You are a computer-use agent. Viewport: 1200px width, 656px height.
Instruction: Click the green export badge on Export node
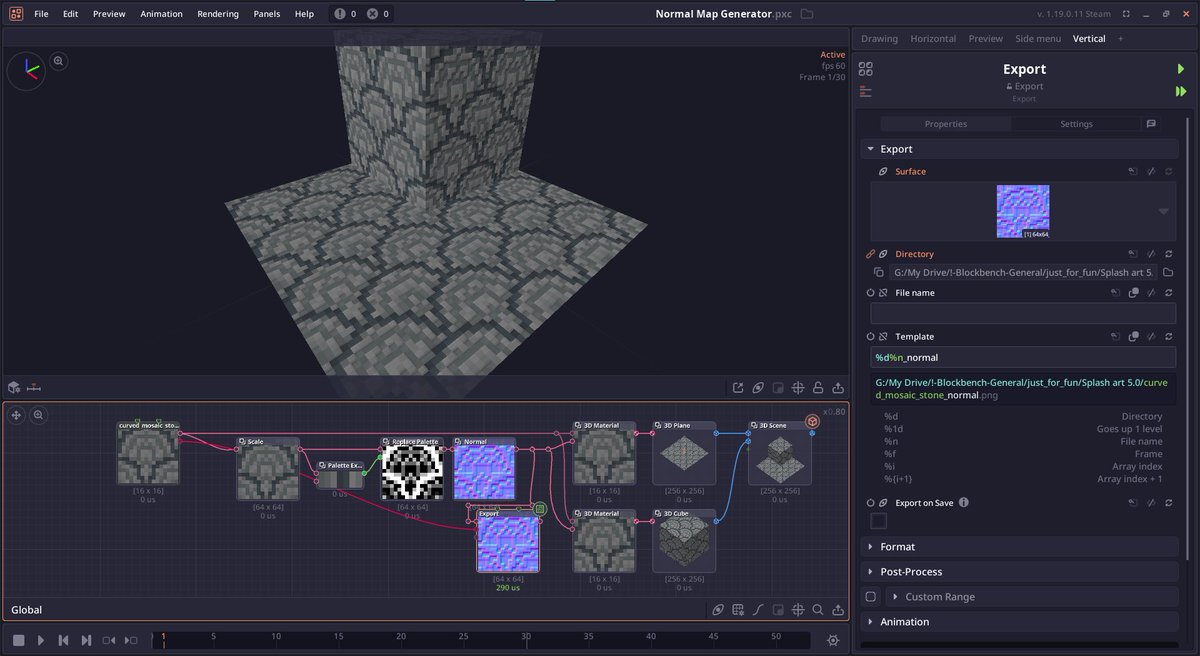click(540, 509)
